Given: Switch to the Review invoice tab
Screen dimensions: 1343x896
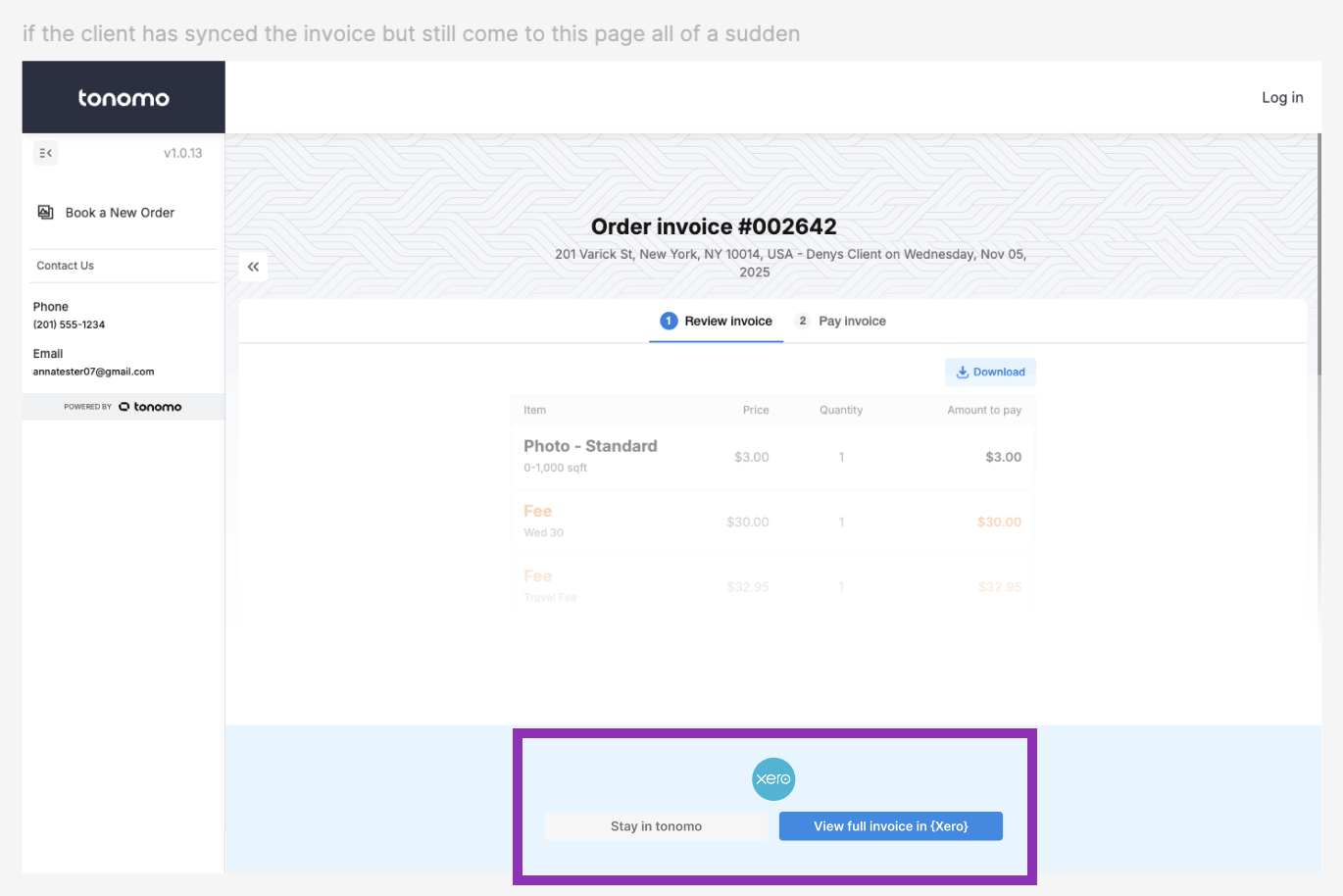Looking at the screenshot, I should [727, 322].
